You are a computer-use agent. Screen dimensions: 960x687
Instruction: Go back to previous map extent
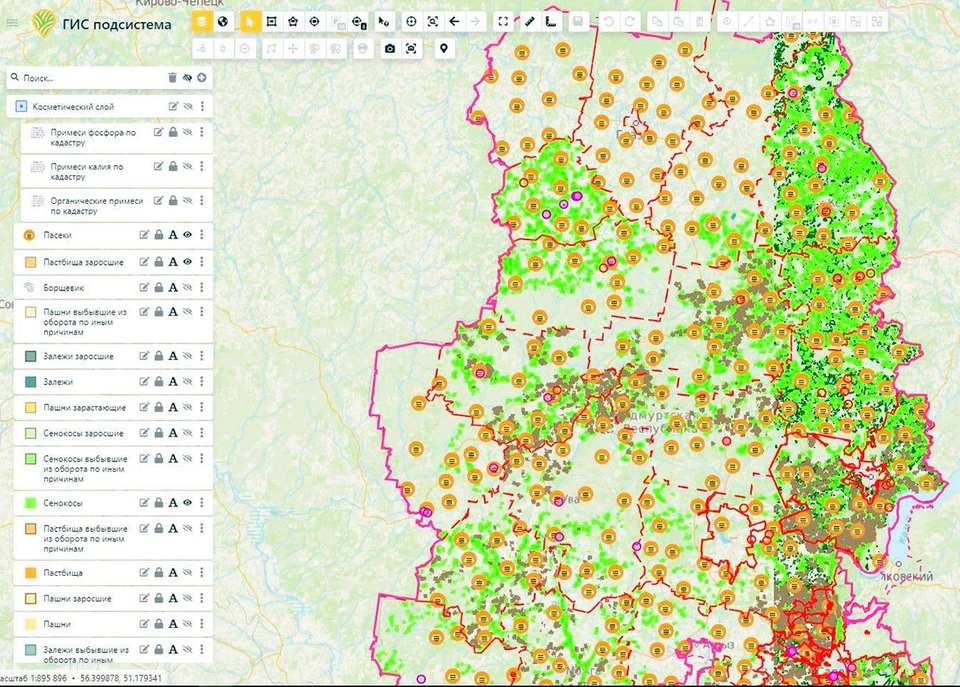click(454, 21)
